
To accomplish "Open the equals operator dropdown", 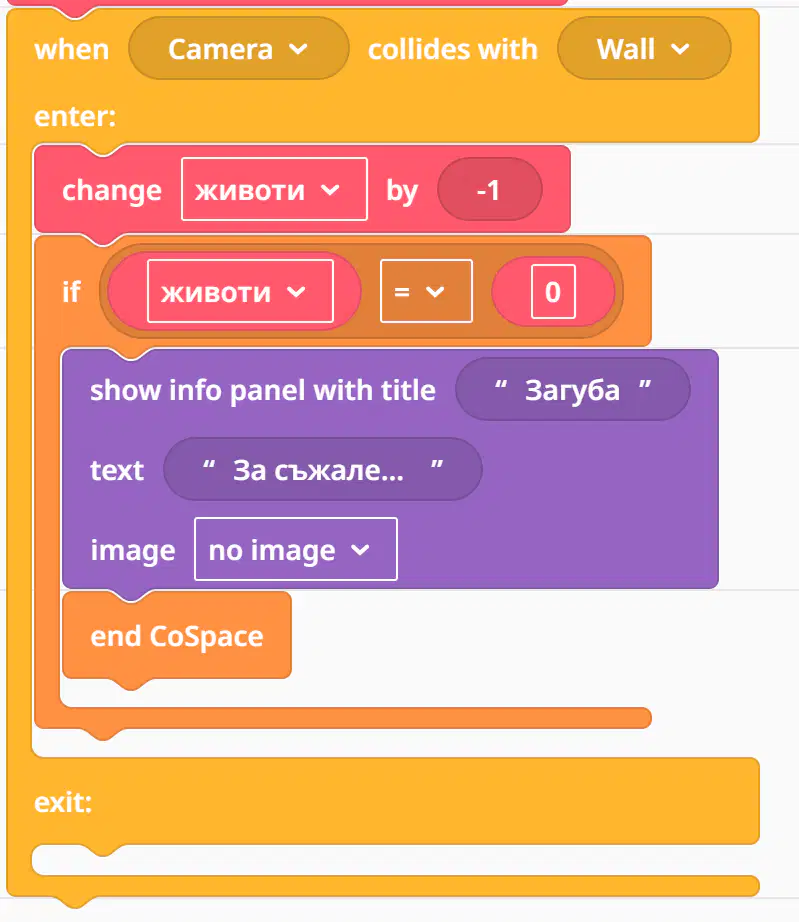I will tap(426, 291).
